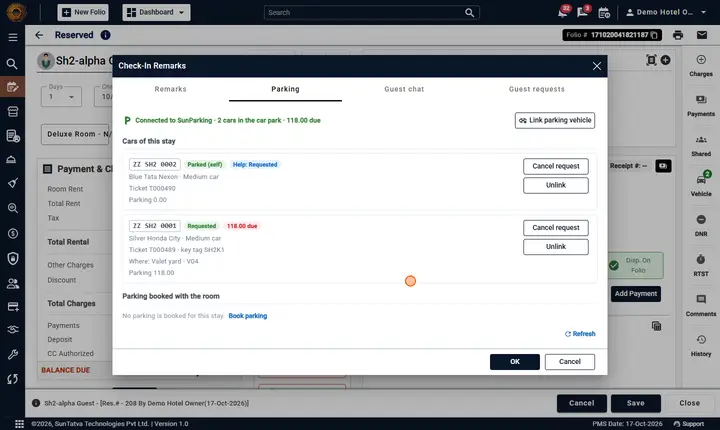The image size is (720, 430).
Task: Click the search magnifier in top search box
Action: point(469,12)
